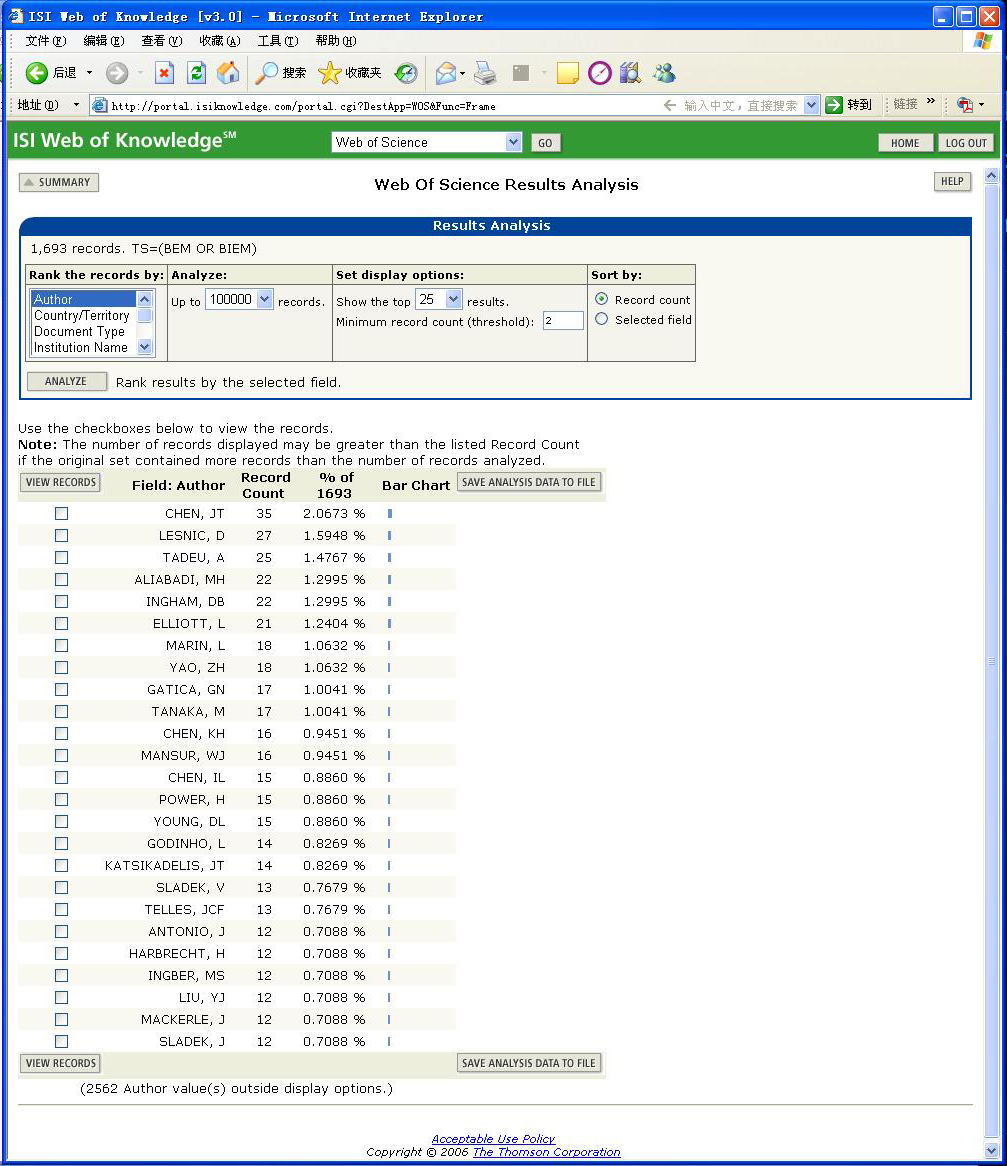The height and width of the screenshot is (1166, 1007).
Task: Click the yellow note toolbar icon
Action: (567, 73)
